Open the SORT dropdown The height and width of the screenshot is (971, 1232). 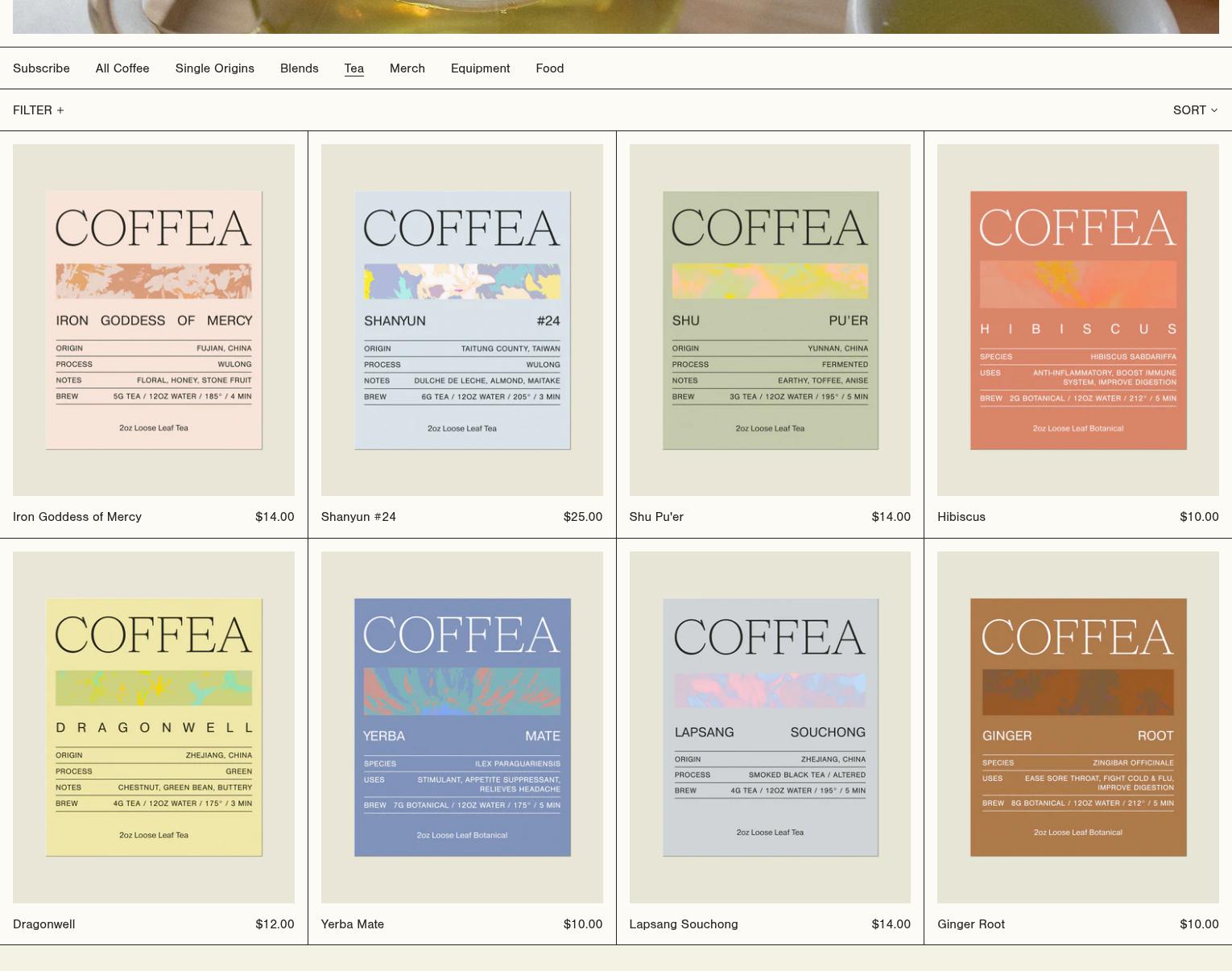coord(1195,110)
